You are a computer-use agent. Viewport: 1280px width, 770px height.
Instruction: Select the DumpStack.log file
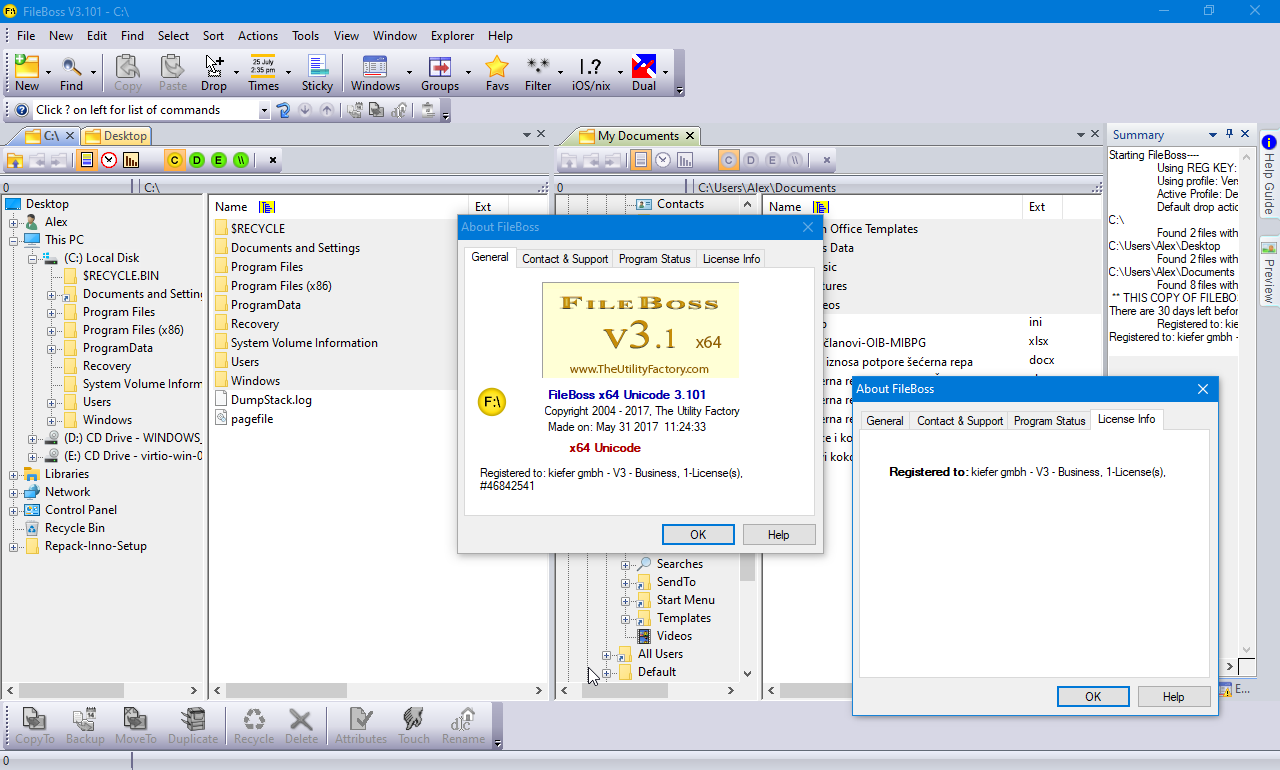(271, 400)
